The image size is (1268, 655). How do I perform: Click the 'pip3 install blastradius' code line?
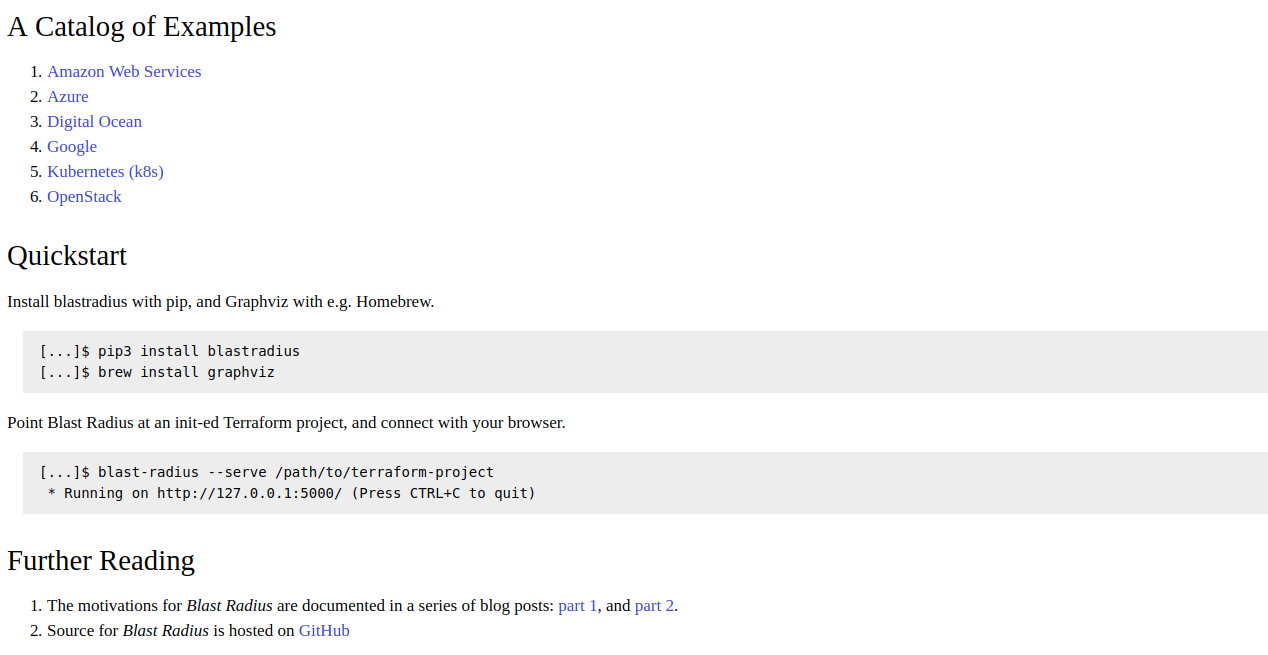pos(169,351)
